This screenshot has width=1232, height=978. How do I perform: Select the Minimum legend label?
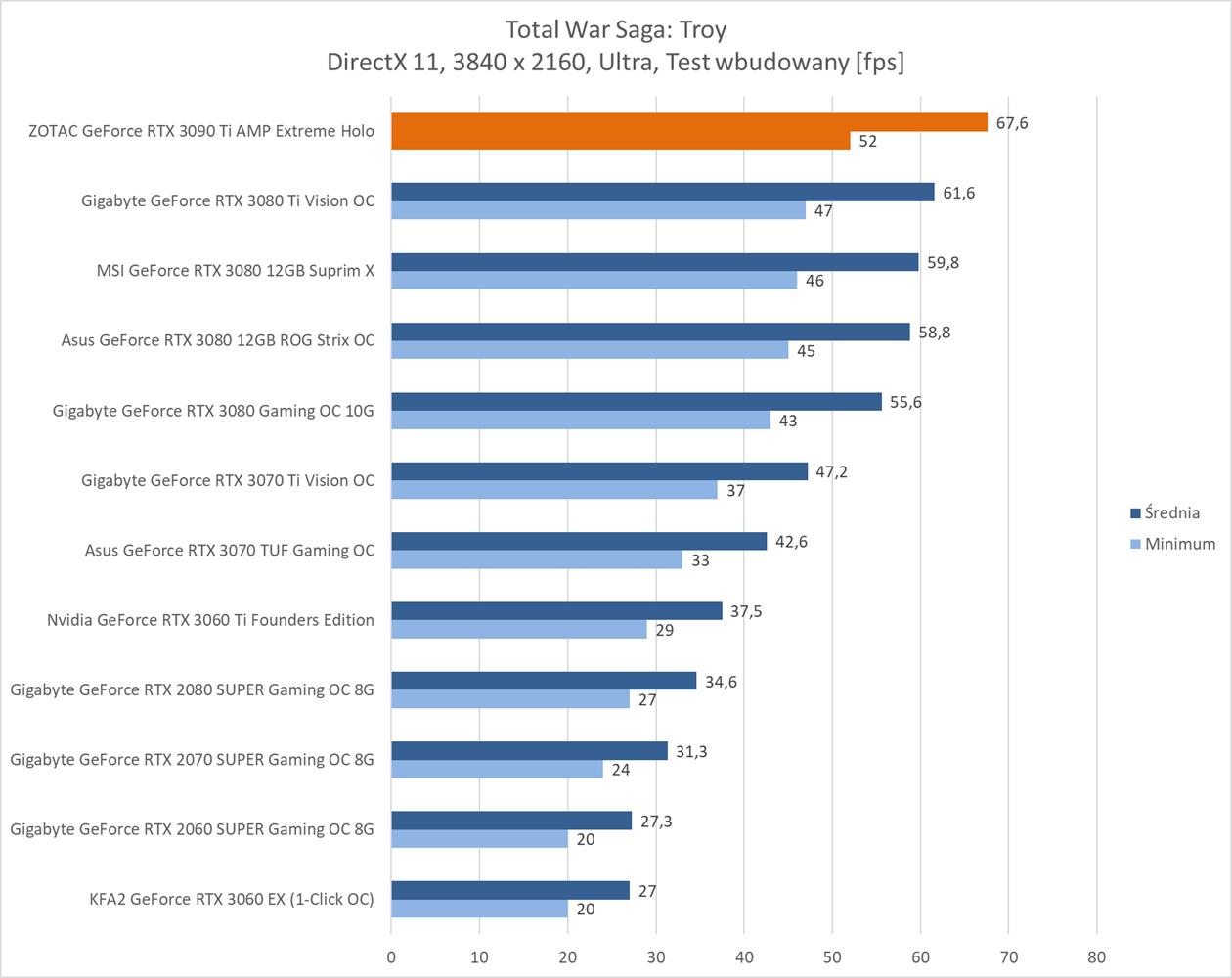[1180, 544]
